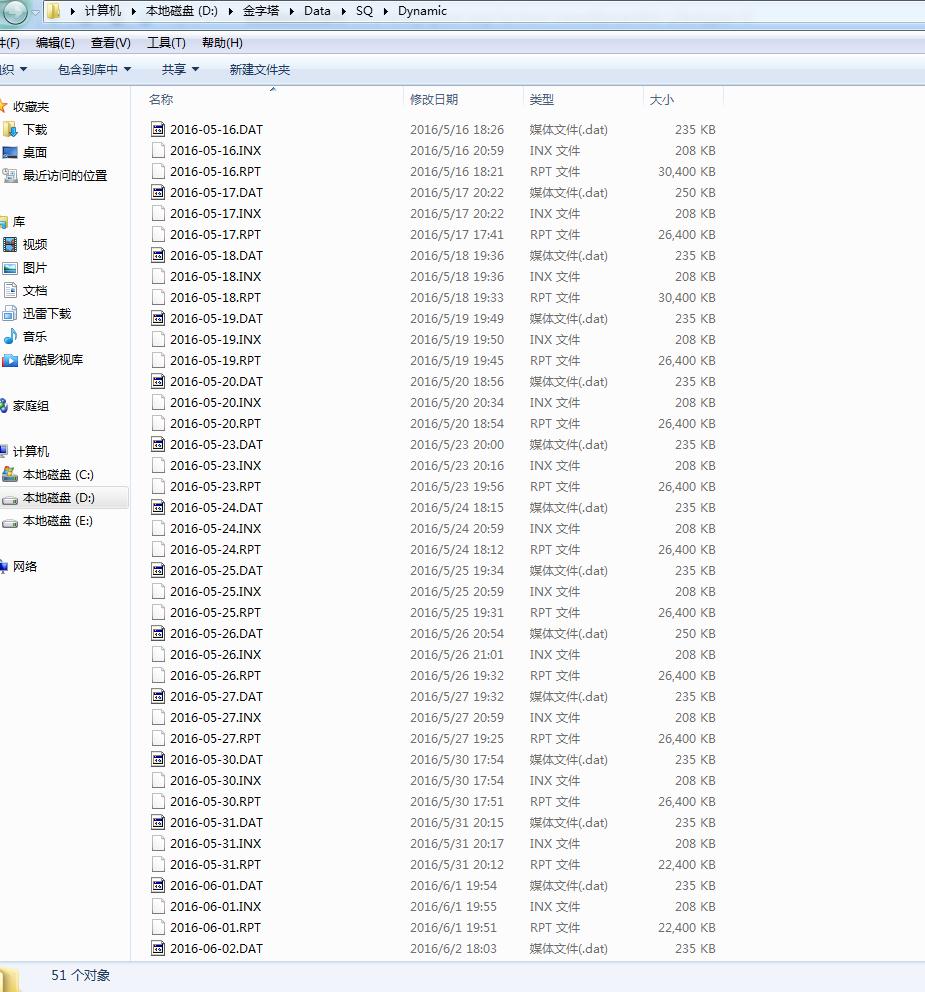
Task: Expand the 共享 dropdown in toolbar
Action: coord(180,69)
